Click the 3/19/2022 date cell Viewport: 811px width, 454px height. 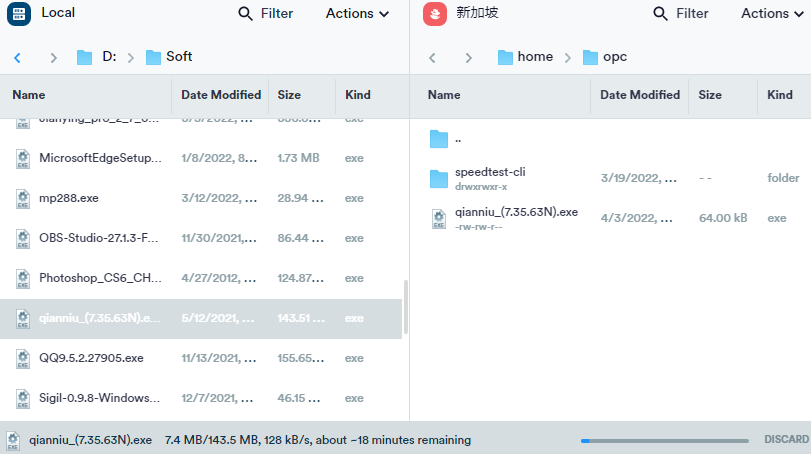point(638,178)
